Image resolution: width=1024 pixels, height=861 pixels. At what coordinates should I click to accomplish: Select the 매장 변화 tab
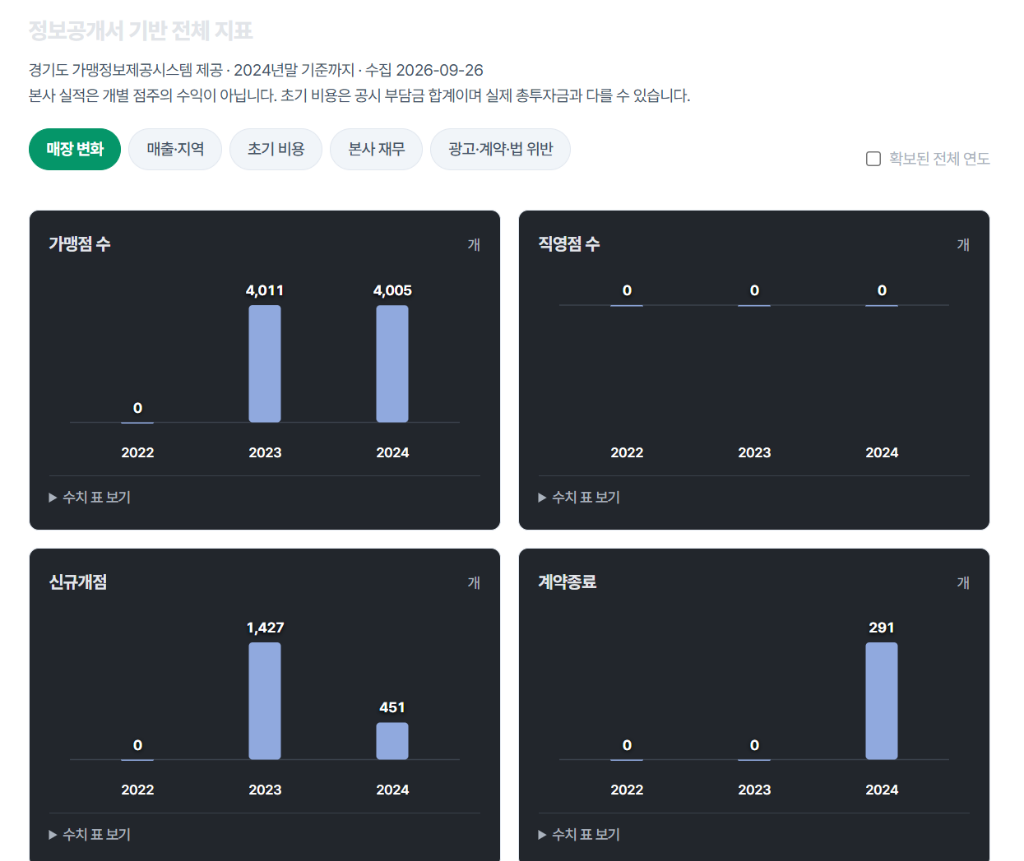(x=75, y=149)
